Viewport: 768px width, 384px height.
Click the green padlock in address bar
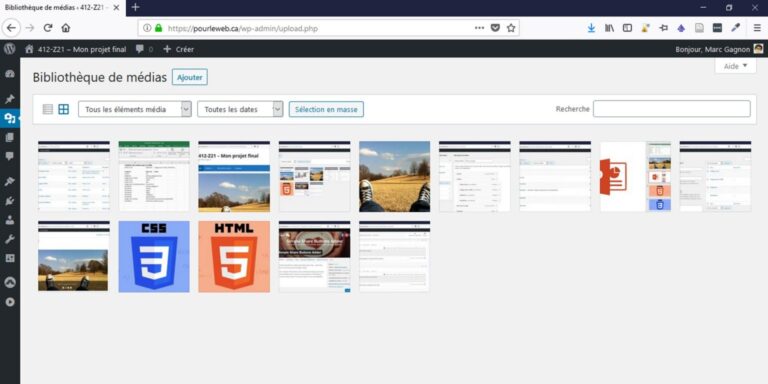click(158, 28)
